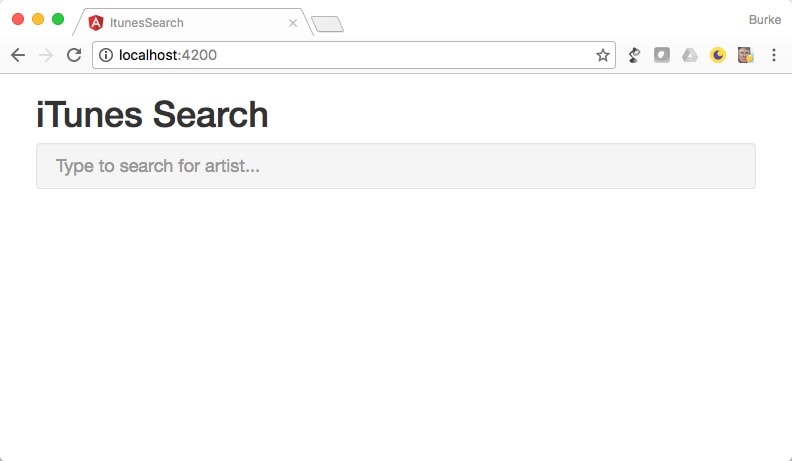
Task: Select the ItunesSearch tab
Action: coord(193,23)
